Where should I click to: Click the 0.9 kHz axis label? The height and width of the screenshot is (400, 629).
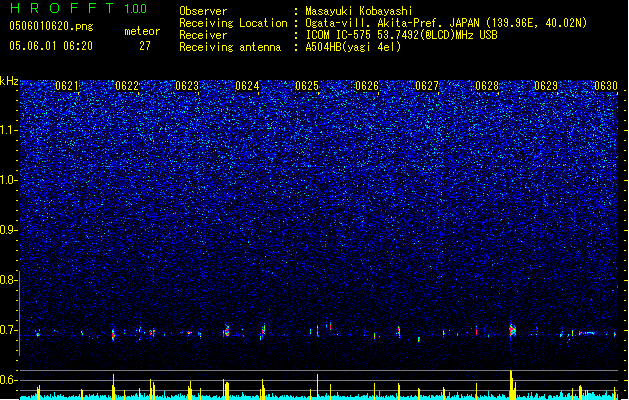tap(9, 230)
